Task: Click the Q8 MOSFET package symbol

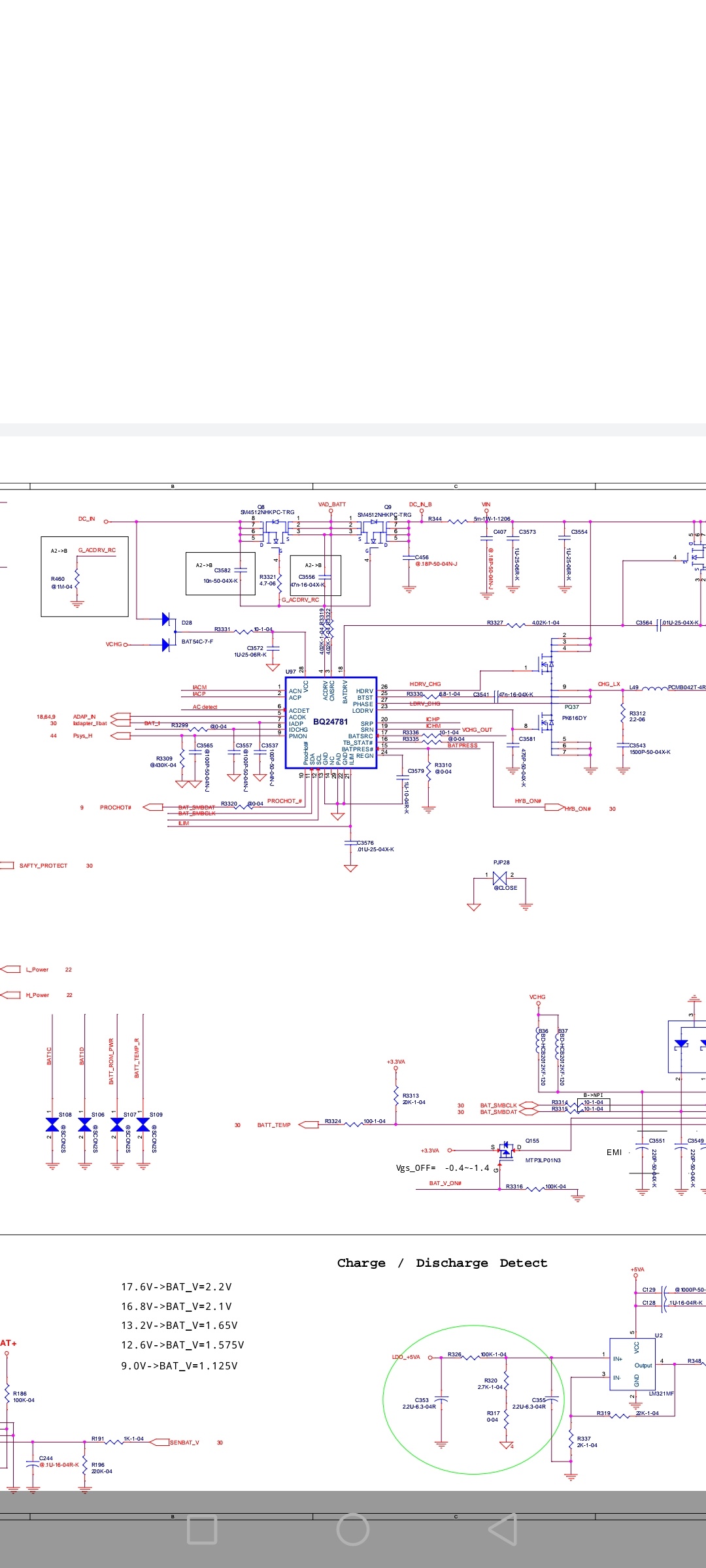Action: coord(275,531)
